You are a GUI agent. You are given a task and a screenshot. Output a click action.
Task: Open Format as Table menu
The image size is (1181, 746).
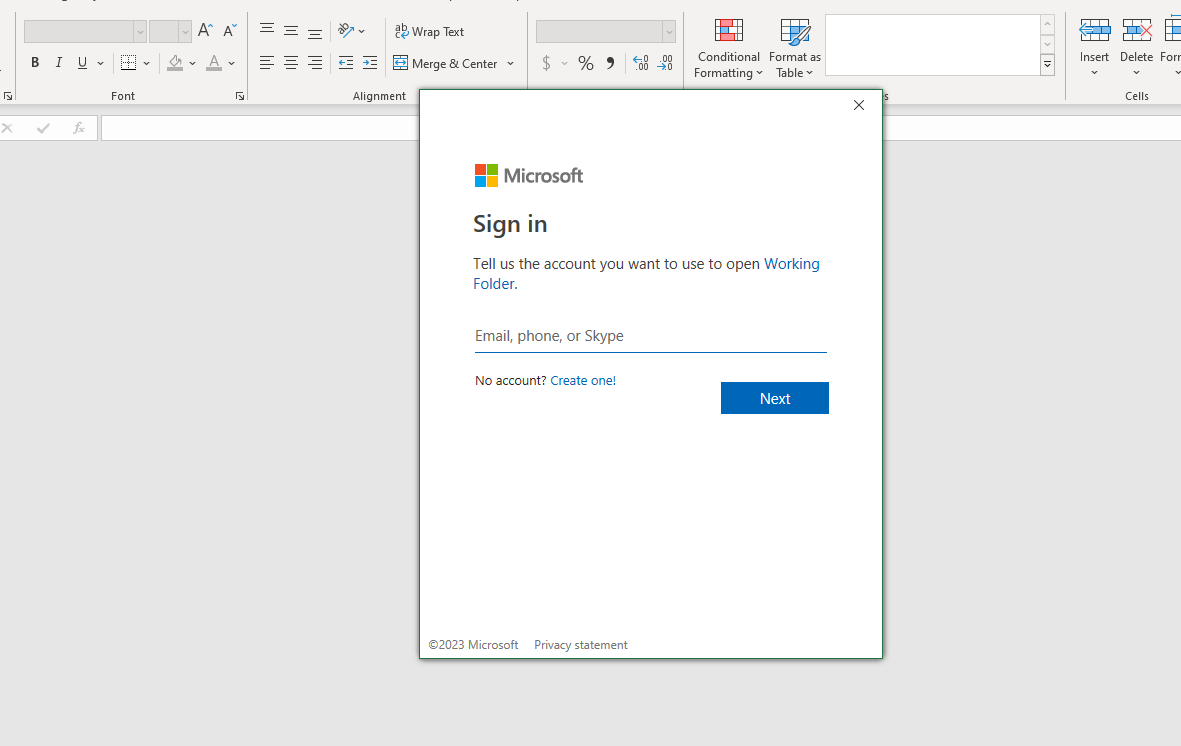tap(795, 48)
